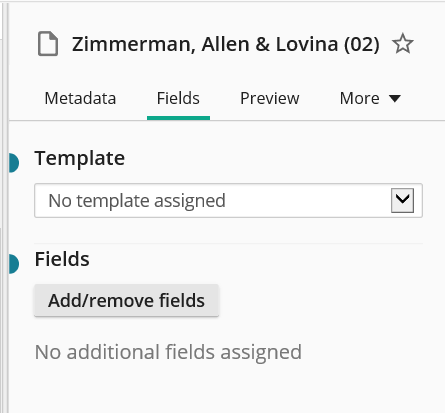Click the Add/remove fields button

pos(126,300)
